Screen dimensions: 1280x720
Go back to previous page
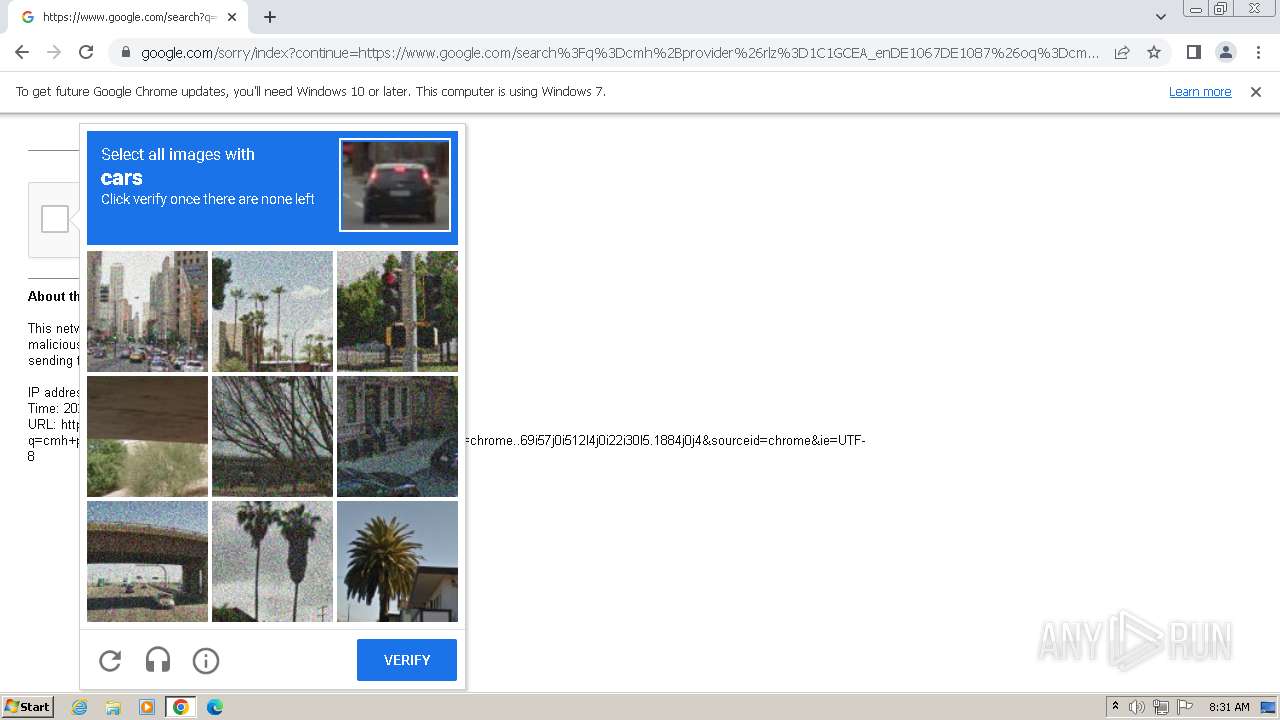point(22,52)
